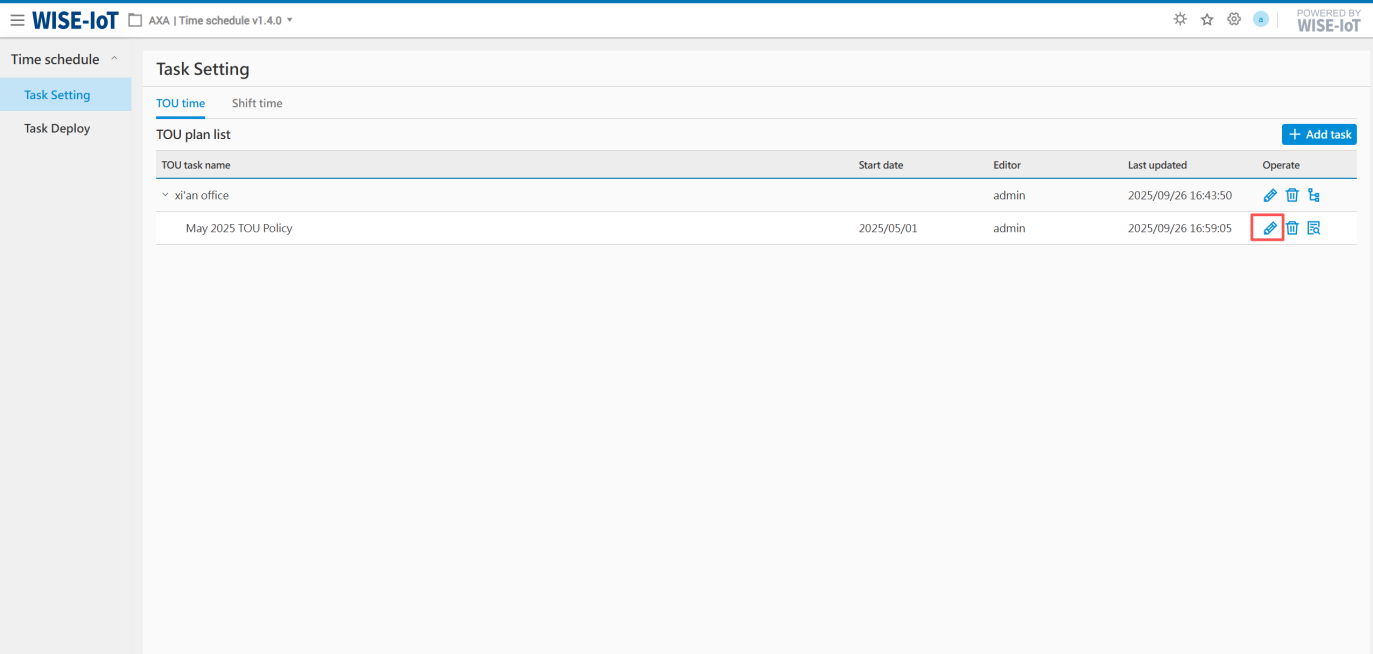Edit the May 2025 TOU Policy task
Screen dimensions: 1373x654
click(1269, 228)
